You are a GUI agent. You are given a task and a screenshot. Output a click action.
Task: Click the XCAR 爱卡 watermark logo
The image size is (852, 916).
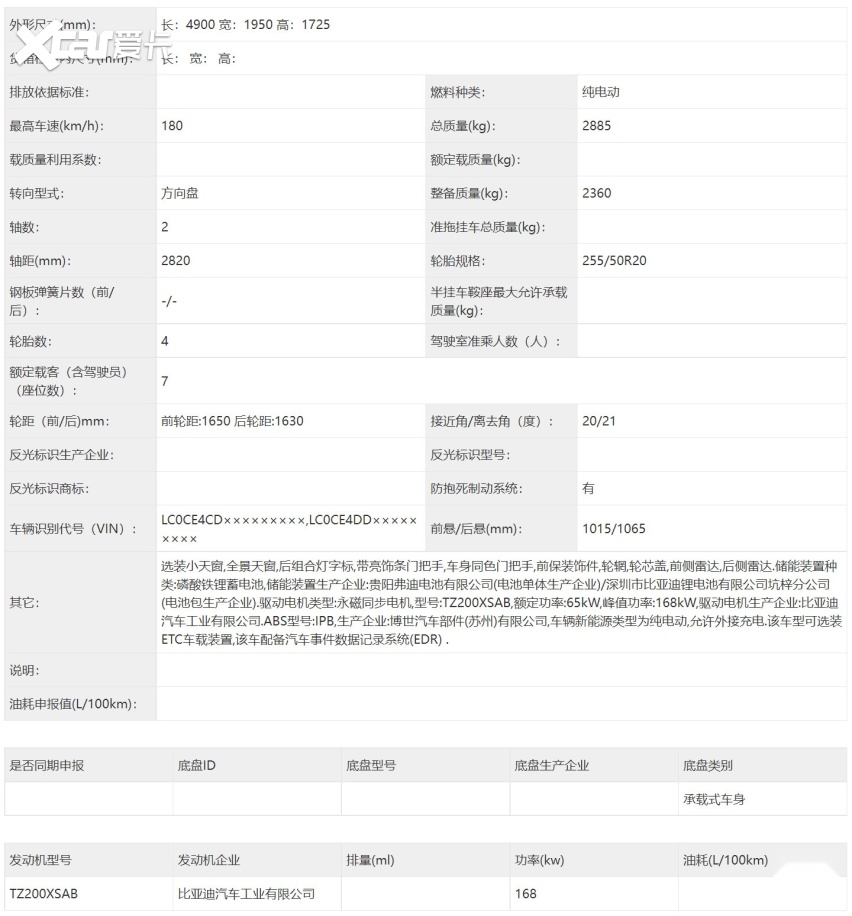[x=98, y=42]
